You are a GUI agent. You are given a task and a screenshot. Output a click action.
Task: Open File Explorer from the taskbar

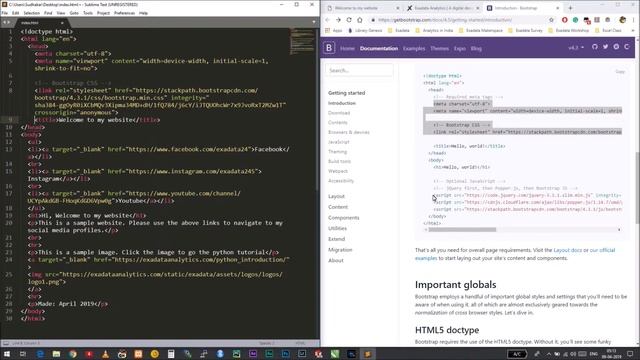tap(56, 354)
